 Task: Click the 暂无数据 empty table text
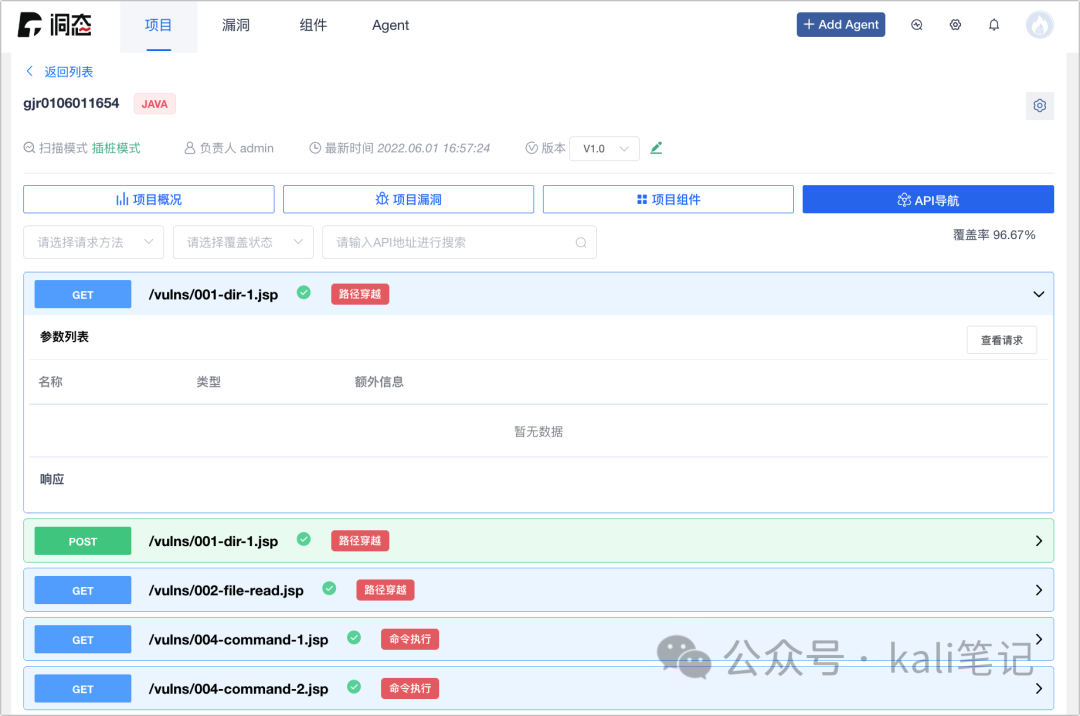point(539,432)
